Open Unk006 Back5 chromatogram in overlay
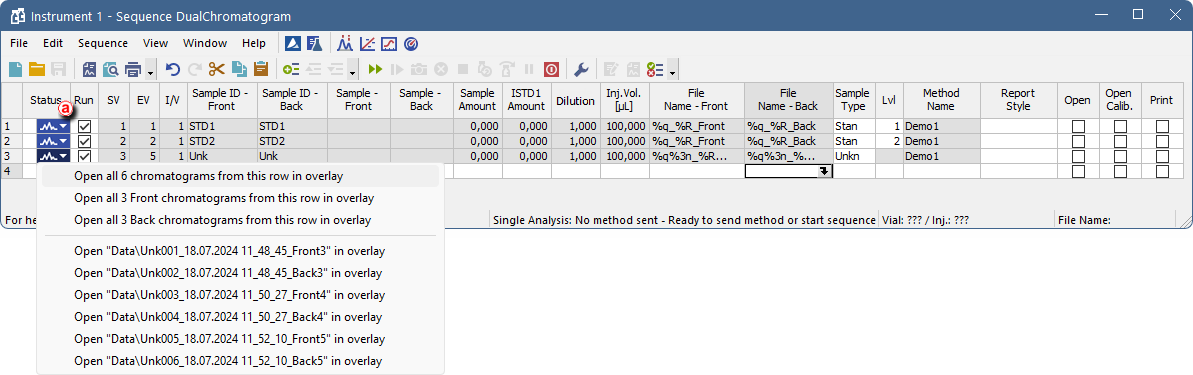 click(240, 361)
